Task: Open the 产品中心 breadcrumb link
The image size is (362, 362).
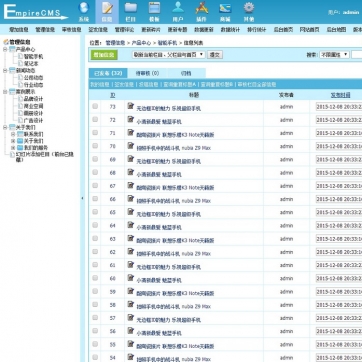Action: pyautogui.click(x=142, y=43)
